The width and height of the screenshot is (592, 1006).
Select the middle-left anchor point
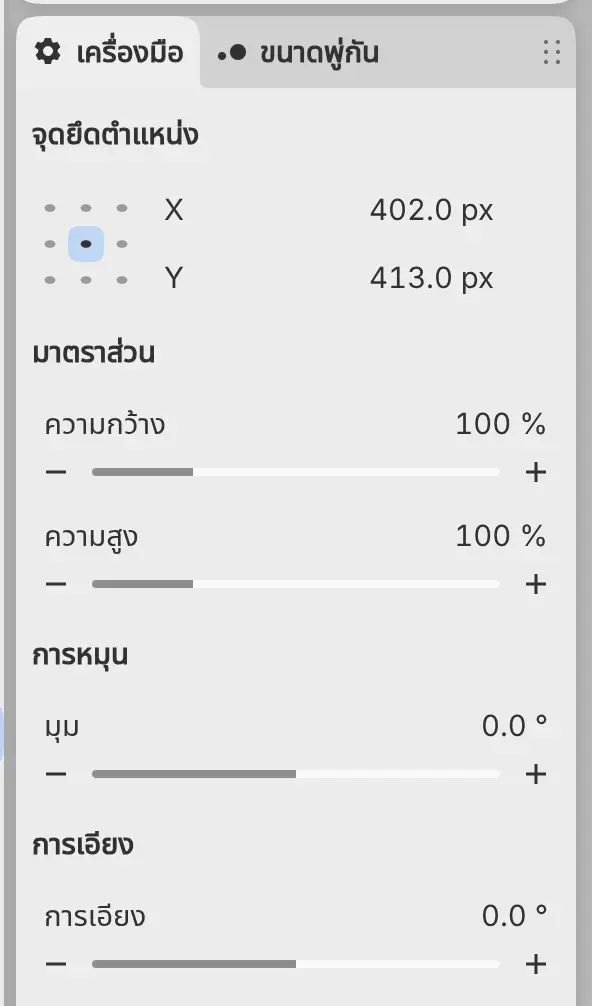pyautogui.click(x=50, y=244)
